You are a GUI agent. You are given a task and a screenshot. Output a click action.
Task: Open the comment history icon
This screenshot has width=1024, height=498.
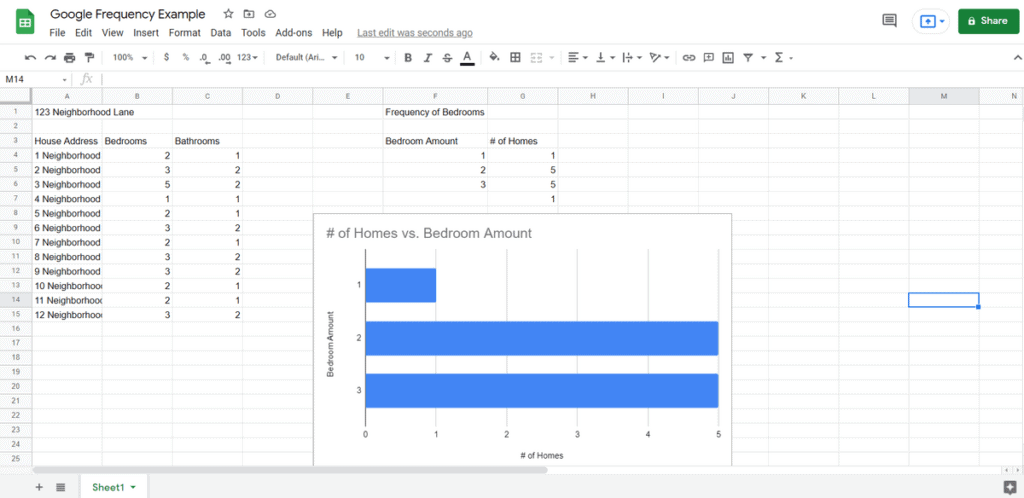pos(889,20)
